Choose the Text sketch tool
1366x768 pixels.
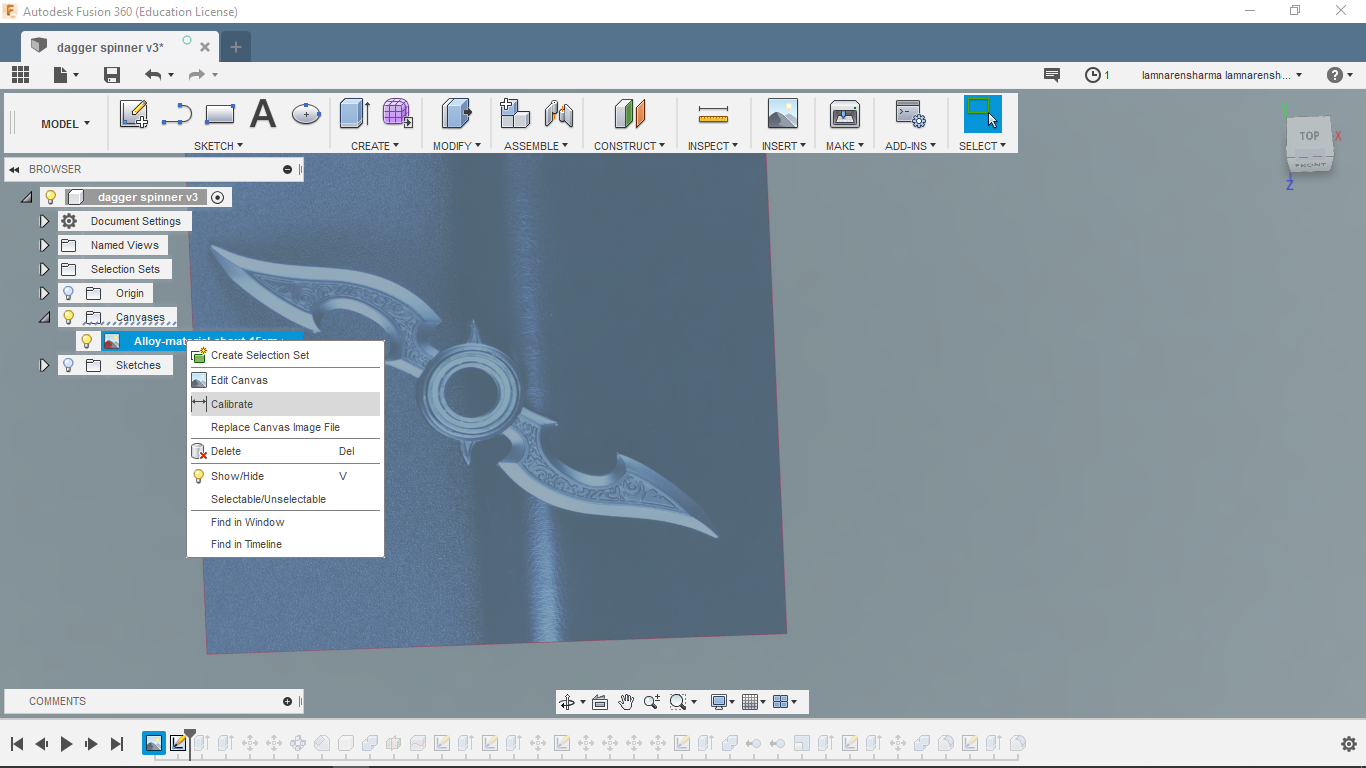pos(263,114)
